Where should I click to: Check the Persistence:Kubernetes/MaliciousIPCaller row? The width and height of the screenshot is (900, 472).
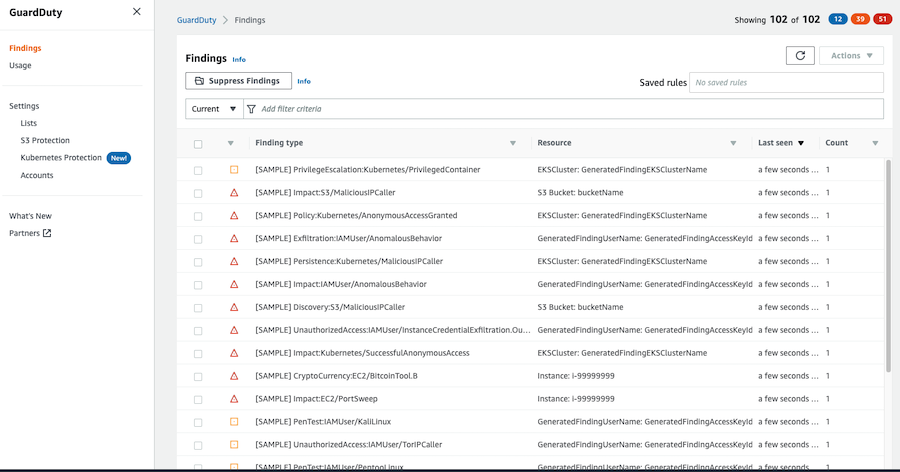pos(198,262)
